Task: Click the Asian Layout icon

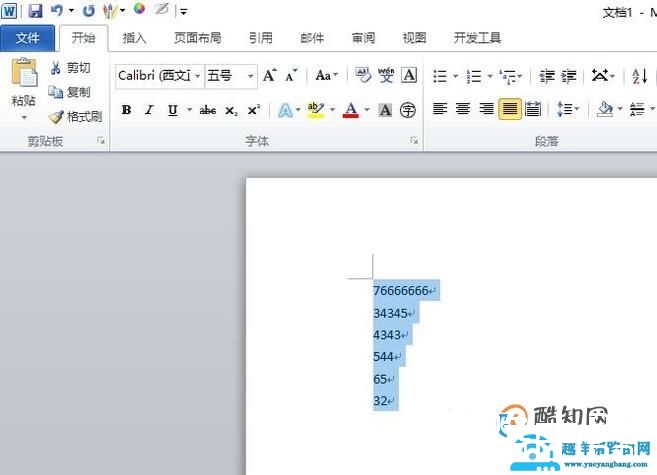Action: [600, 76]
